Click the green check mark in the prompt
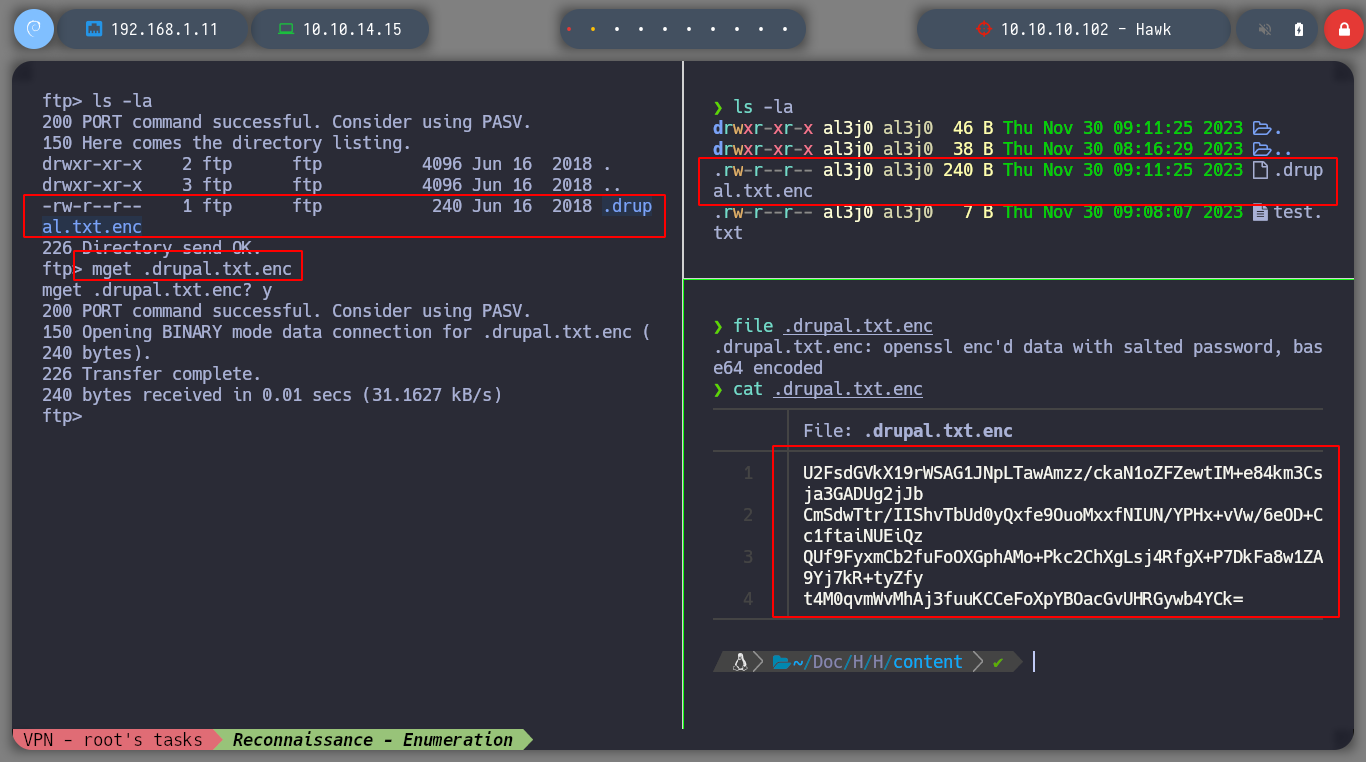Viewport: 1366px width, 762px height. click(998, 662)
